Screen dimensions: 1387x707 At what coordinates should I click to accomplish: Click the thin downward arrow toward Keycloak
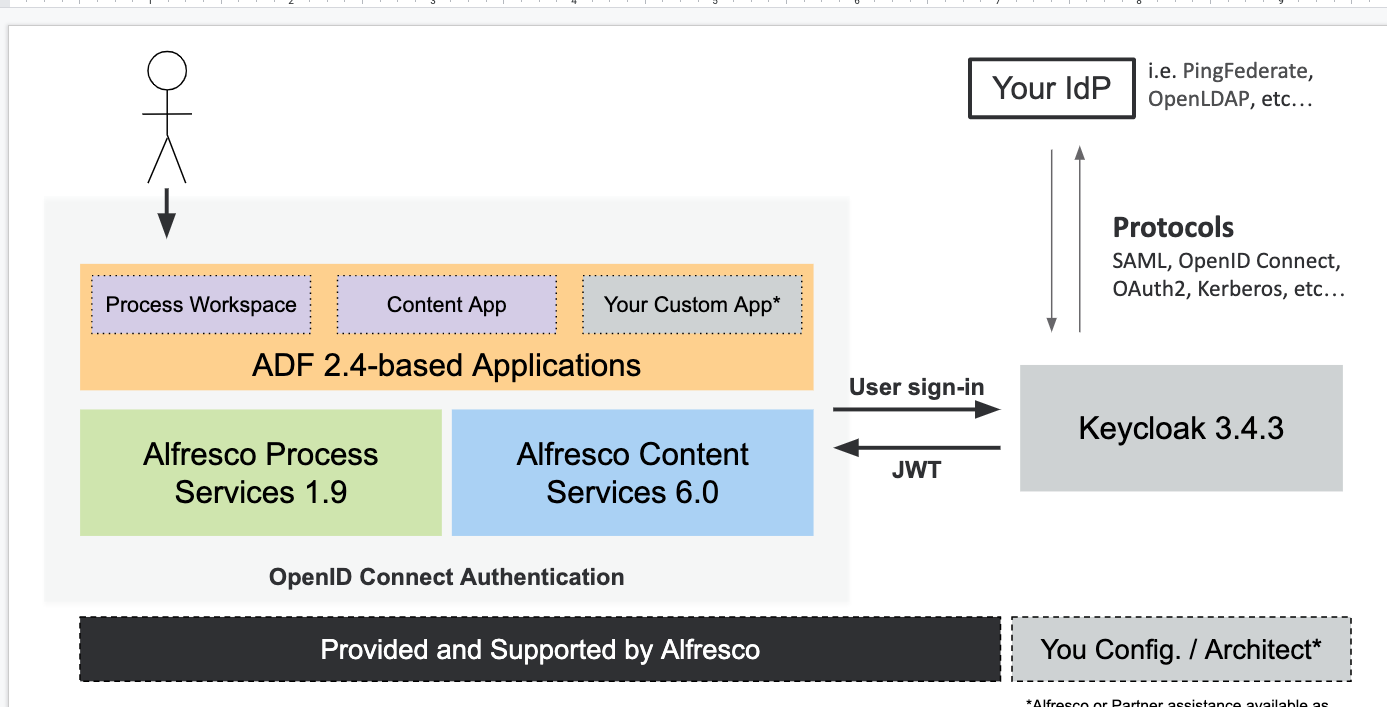[x=1052, y=240]
